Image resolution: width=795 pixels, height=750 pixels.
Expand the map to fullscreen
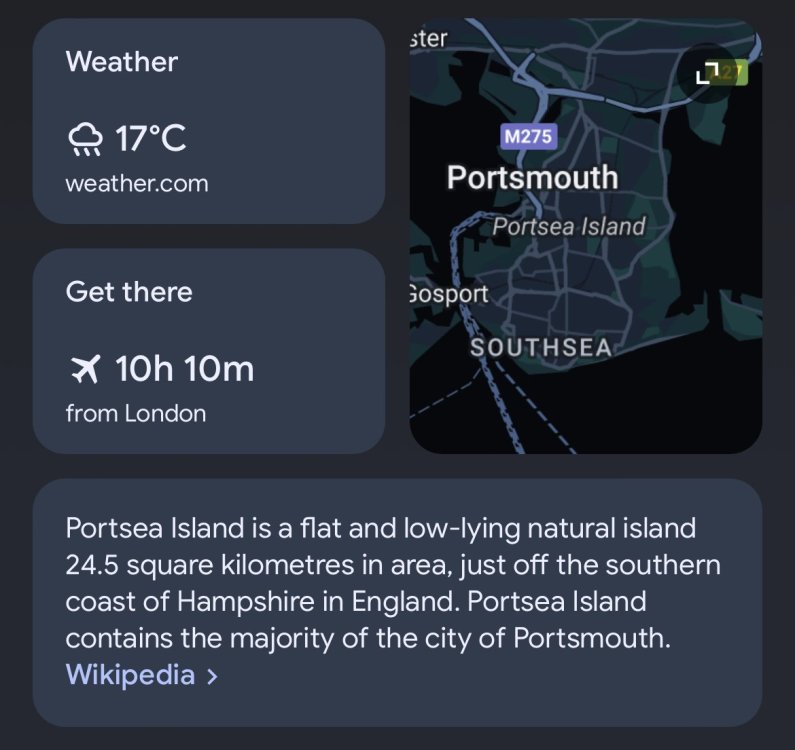pos(707,73)
